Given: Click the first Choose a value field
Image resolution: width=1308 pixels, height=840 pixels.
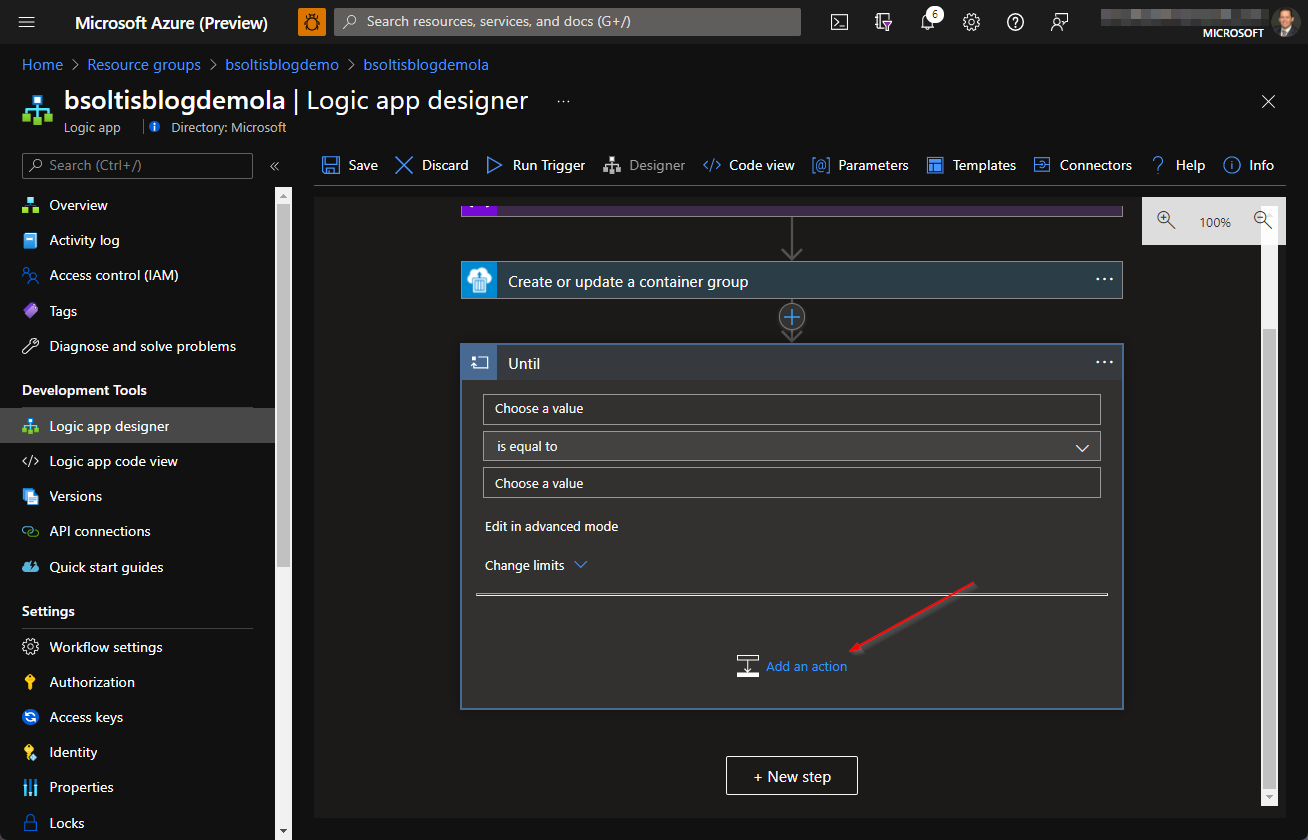Looking at the screenshot, I should click(x=791, y=409).
